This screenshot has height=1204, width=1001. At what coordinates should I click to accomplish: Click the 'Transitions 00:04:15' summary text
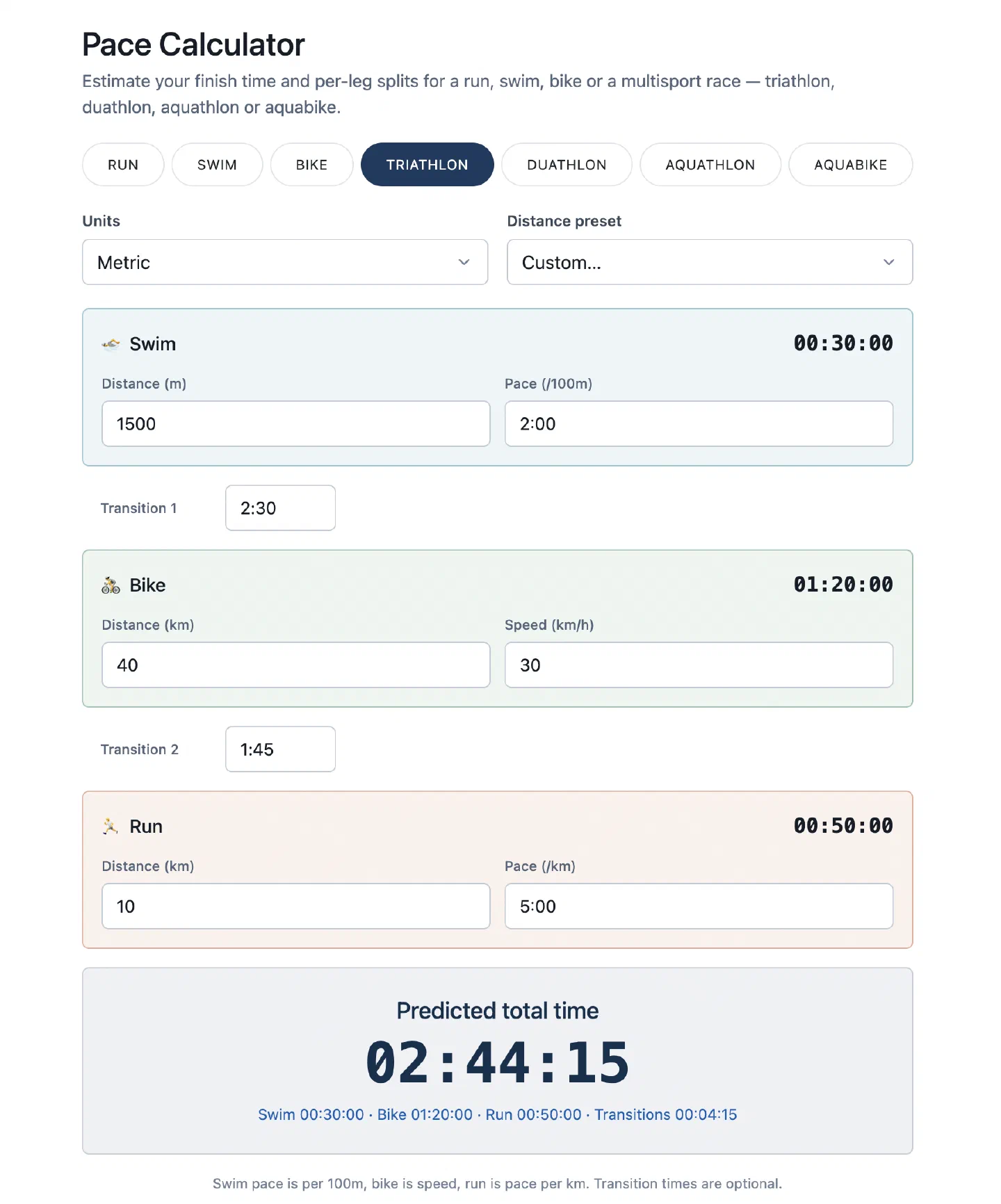[x=665, y=1114]
